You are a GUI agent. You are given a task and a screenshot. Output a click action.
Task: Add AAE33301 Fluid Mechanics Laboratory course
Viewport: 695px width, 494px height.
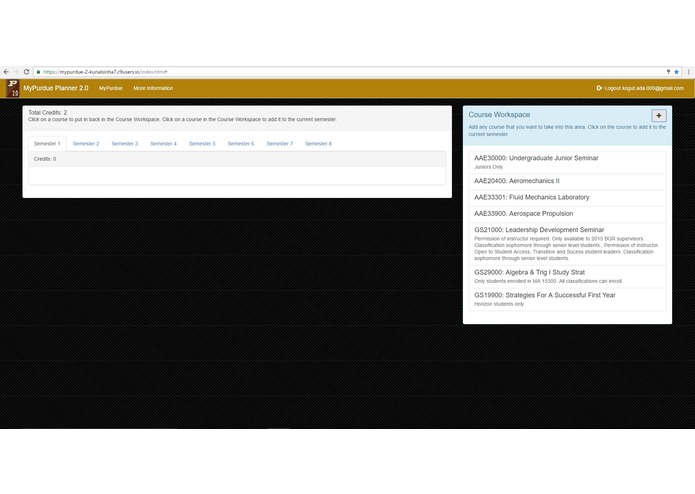[567, 198]
